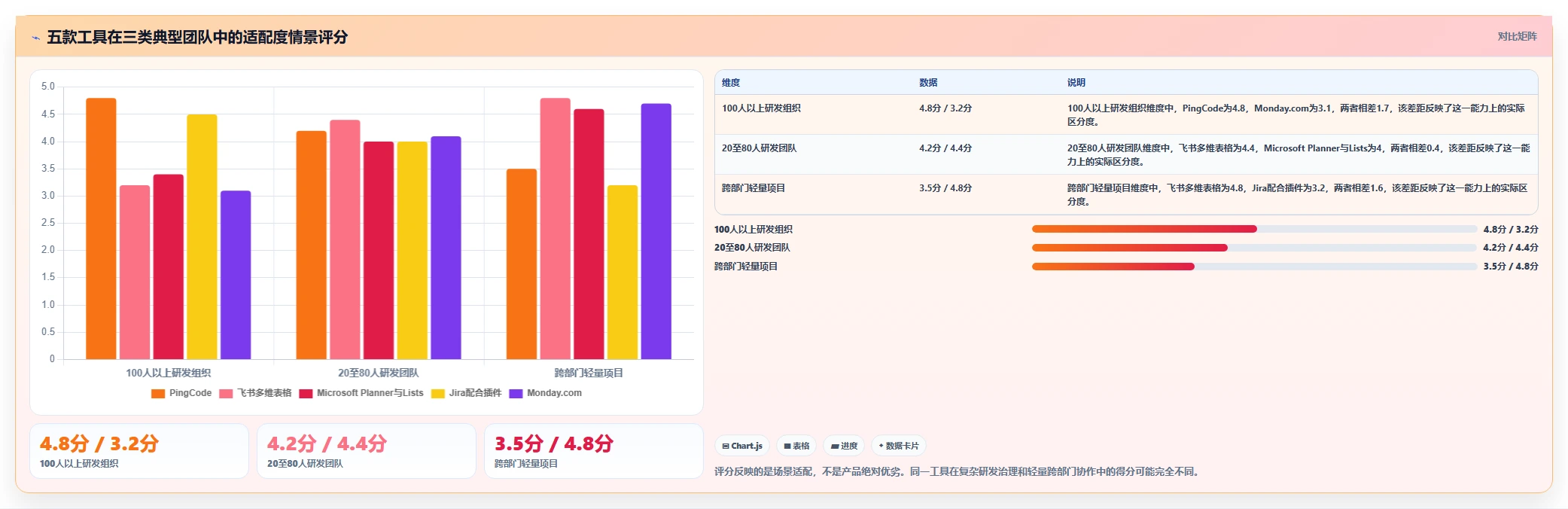1568x509 pixels.
Task: Select the pink 飞书 bar in 跨部门轻量项目
Action: coord(556,229)
